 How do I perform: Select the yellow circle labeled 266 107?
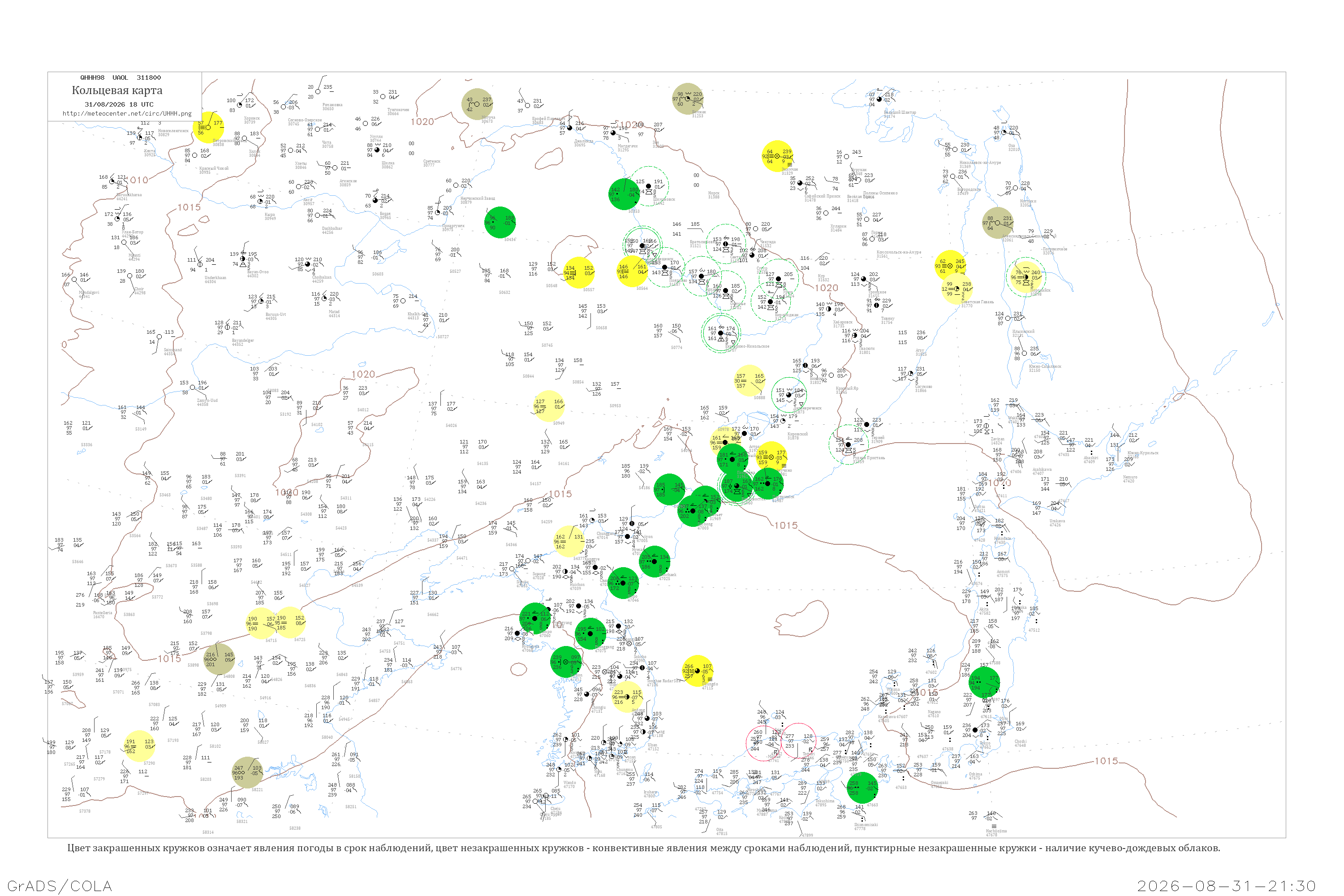pyautogui.click(x=698, y=671)
